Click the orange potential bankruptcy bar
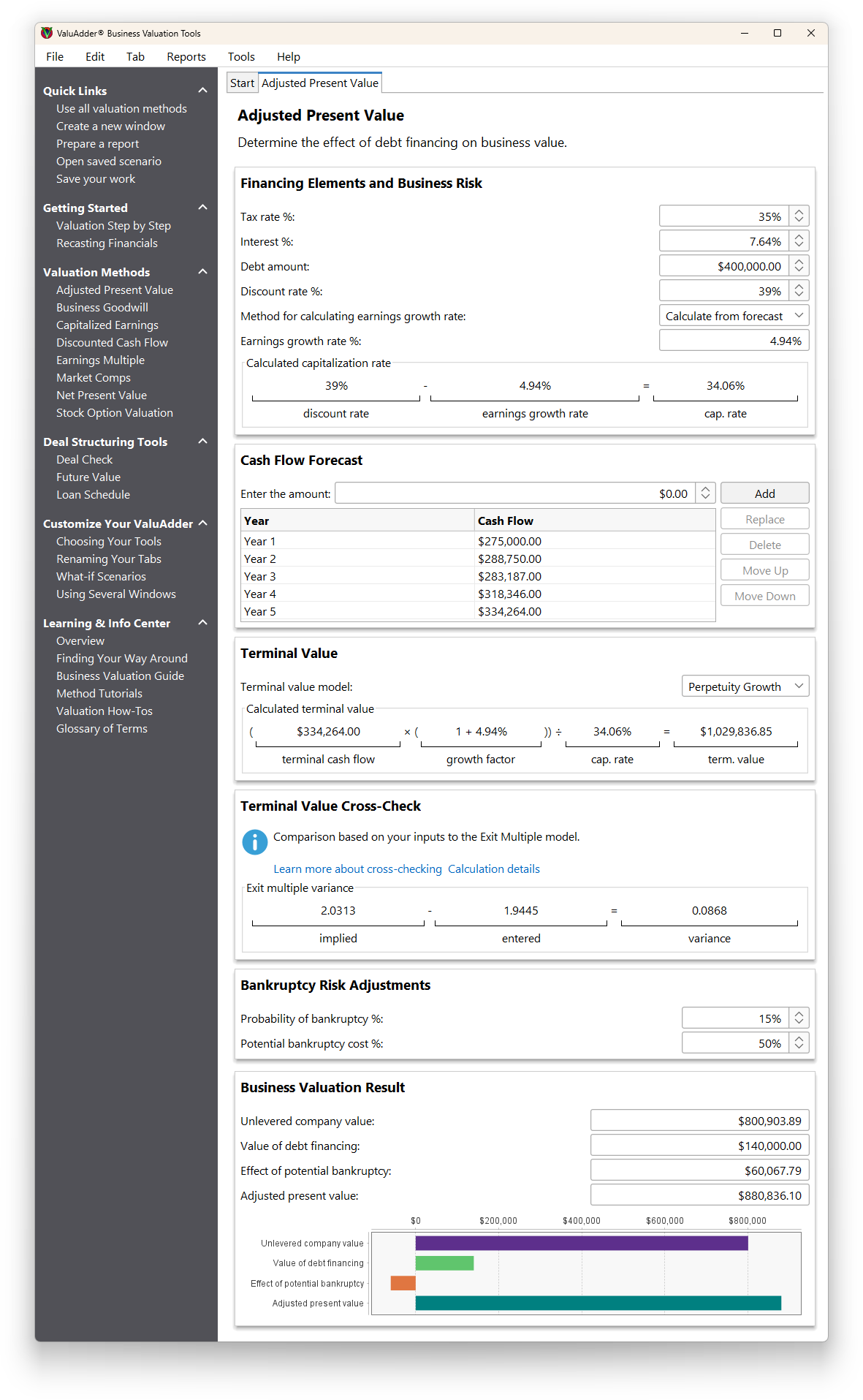The height and width of the screenshot is (1400, 863). click(403, 1283)
